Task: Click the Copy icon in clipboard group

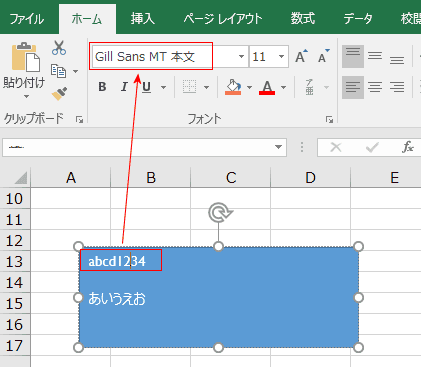Action: click(59, 71)
